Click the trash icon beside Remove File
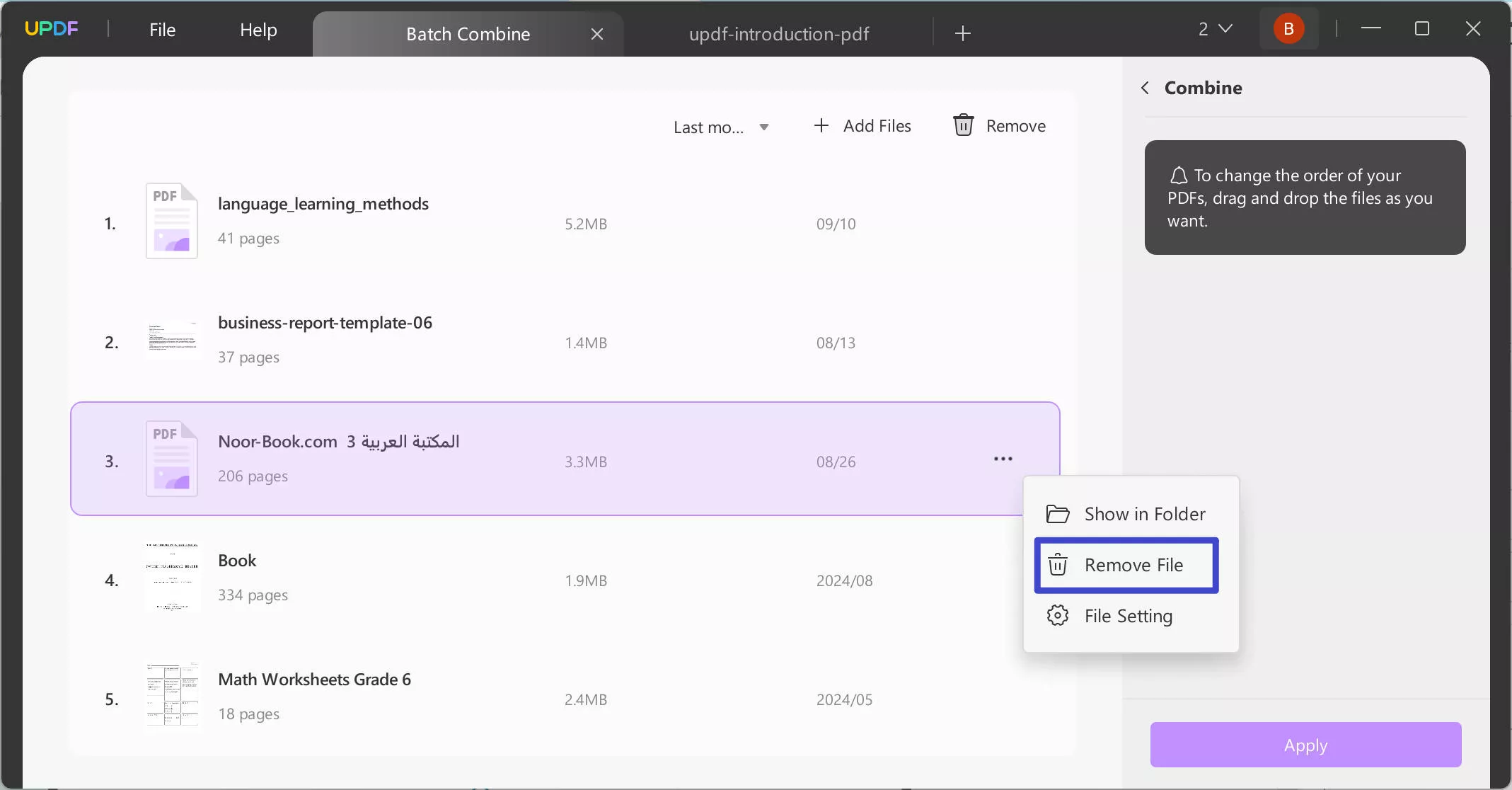Viewport: 1512px width, 790px height. [1057, 565]
